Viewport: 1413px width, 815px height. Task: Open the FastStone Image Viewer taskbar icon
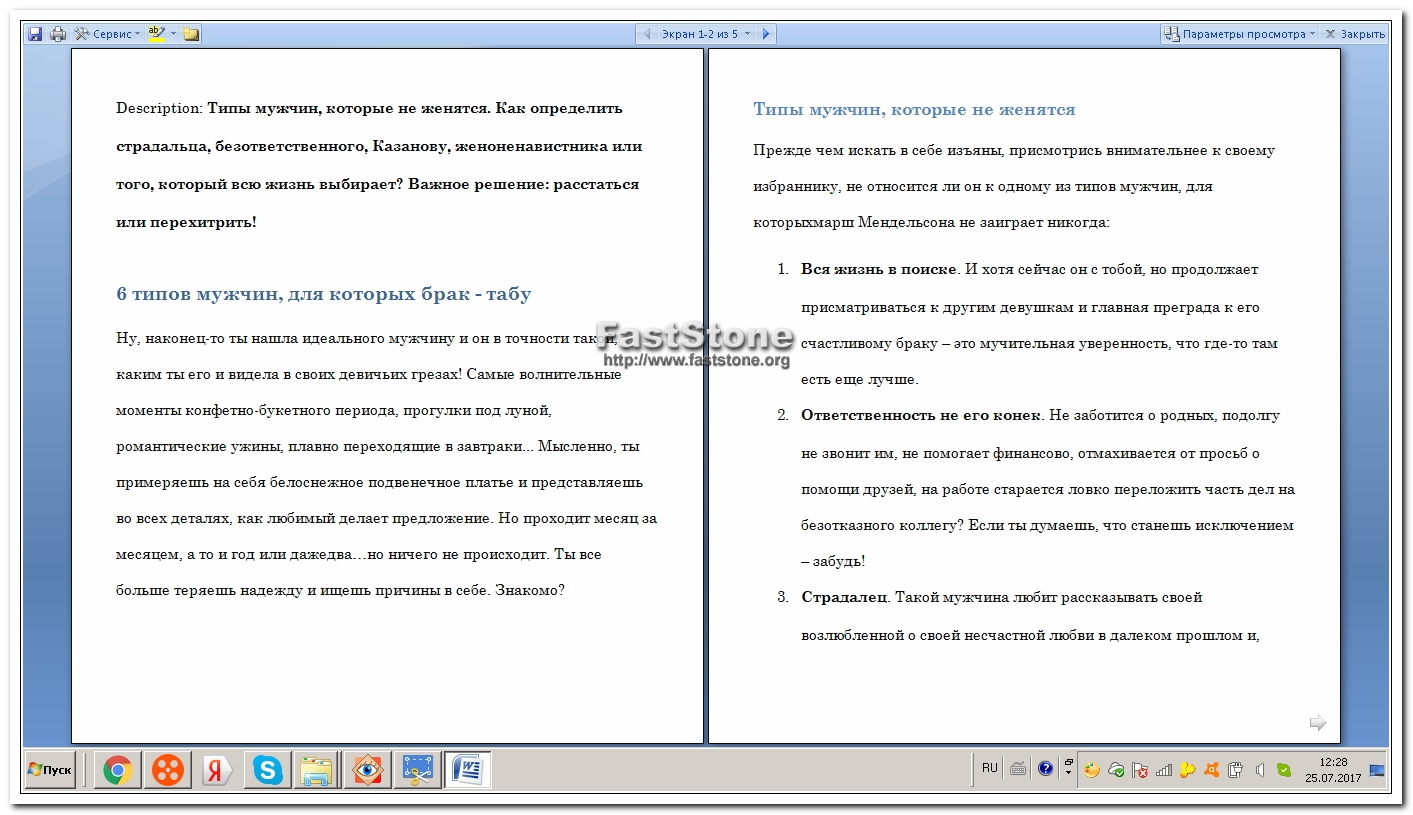367,770
